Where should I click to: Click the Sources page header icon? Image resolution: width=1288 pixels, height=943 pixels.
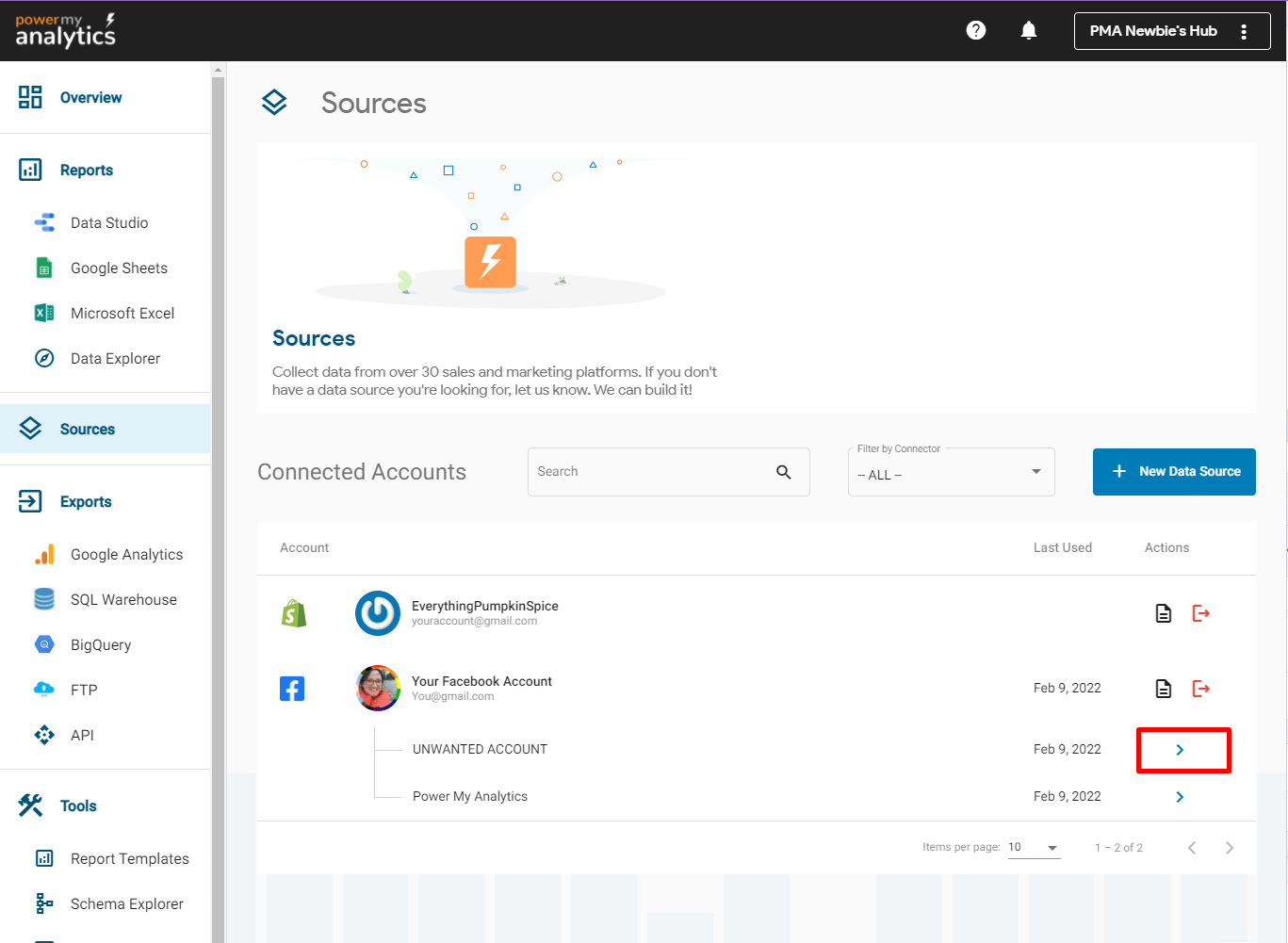click(274, 103)
